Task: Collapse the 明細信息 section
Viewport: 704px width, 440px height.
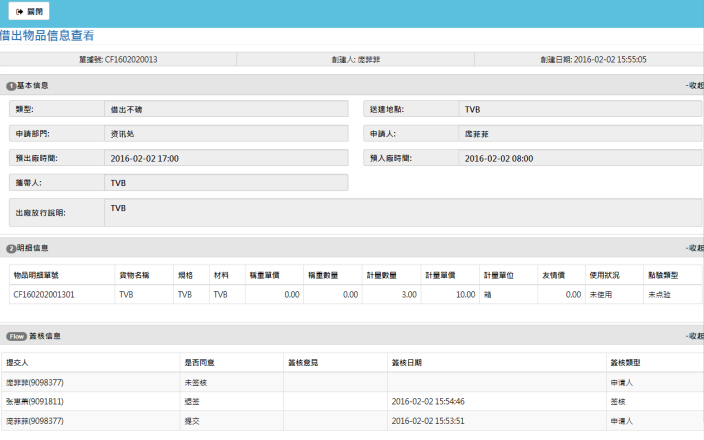Action: point(693,248)
